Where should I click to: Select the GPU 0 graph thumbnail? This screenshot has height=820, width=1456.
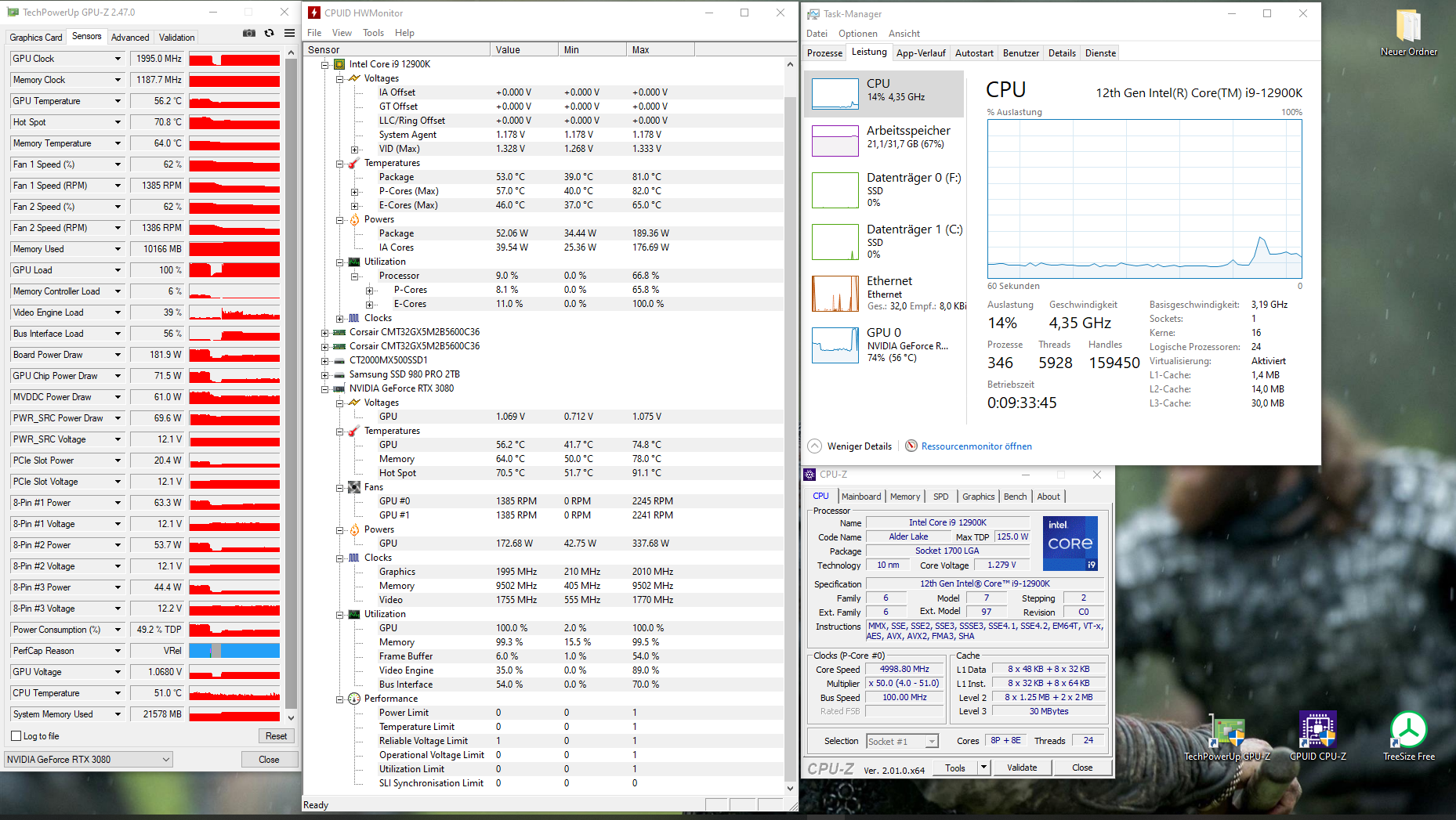click(x=835, y=345)
